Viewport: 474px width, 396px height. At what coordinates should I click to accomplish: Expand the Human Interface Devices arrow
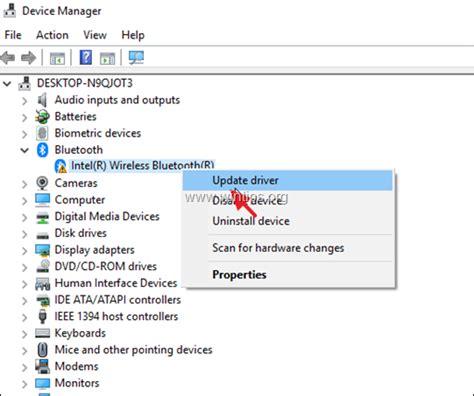(24, 284)
